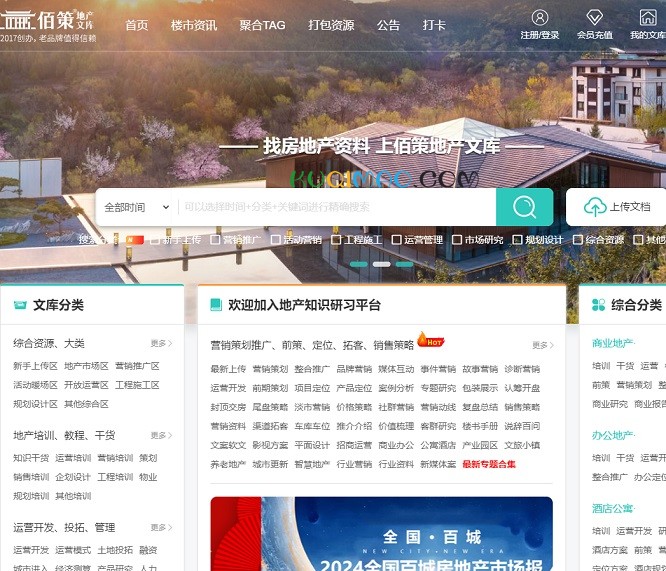666x571 pixels.
Task: Click the 文库分类 folder icon
Action: (x=20, y=305)
